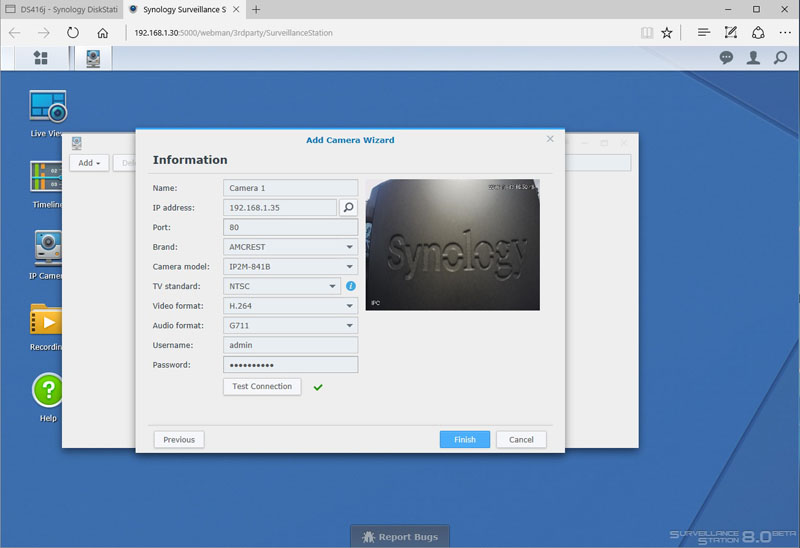800x548 pixels.
Task: Click the browser back arrow
Action: pos(15,33)
